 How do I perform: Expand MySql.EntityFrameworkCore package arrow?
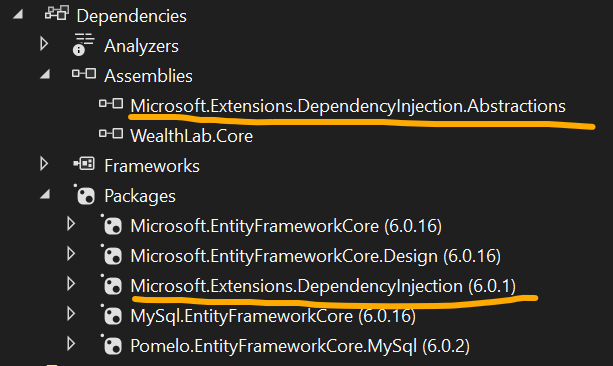click(71, 314)
